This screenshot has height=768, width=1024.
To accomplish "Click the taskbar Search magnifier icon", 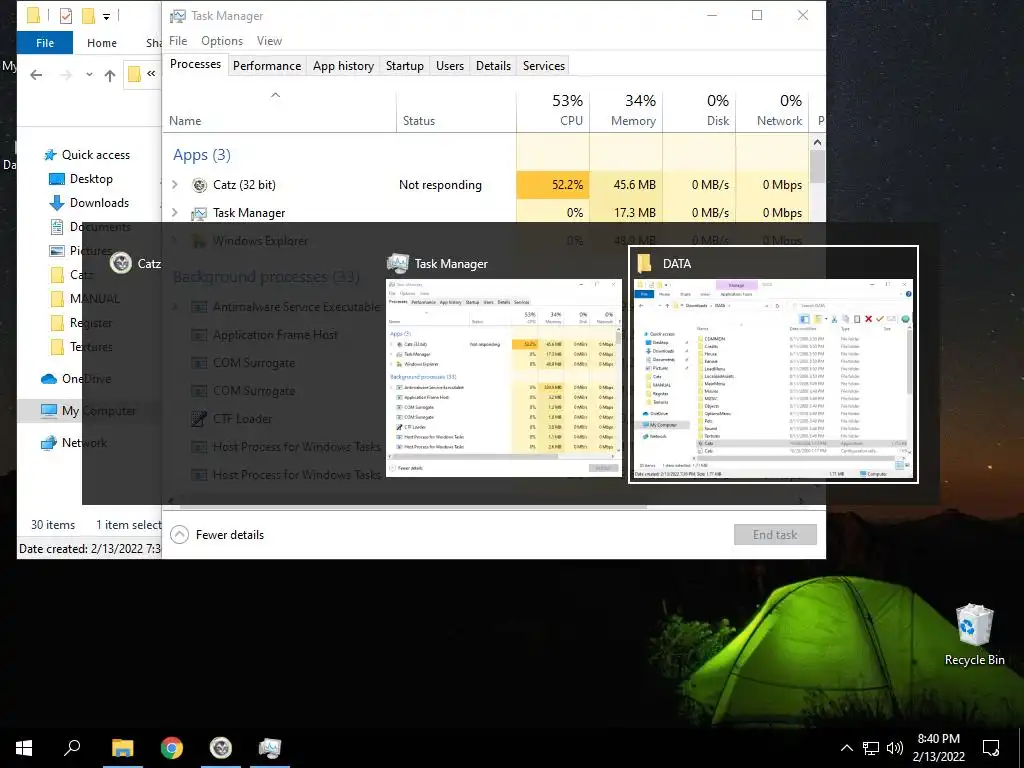I will coord(72,747).
